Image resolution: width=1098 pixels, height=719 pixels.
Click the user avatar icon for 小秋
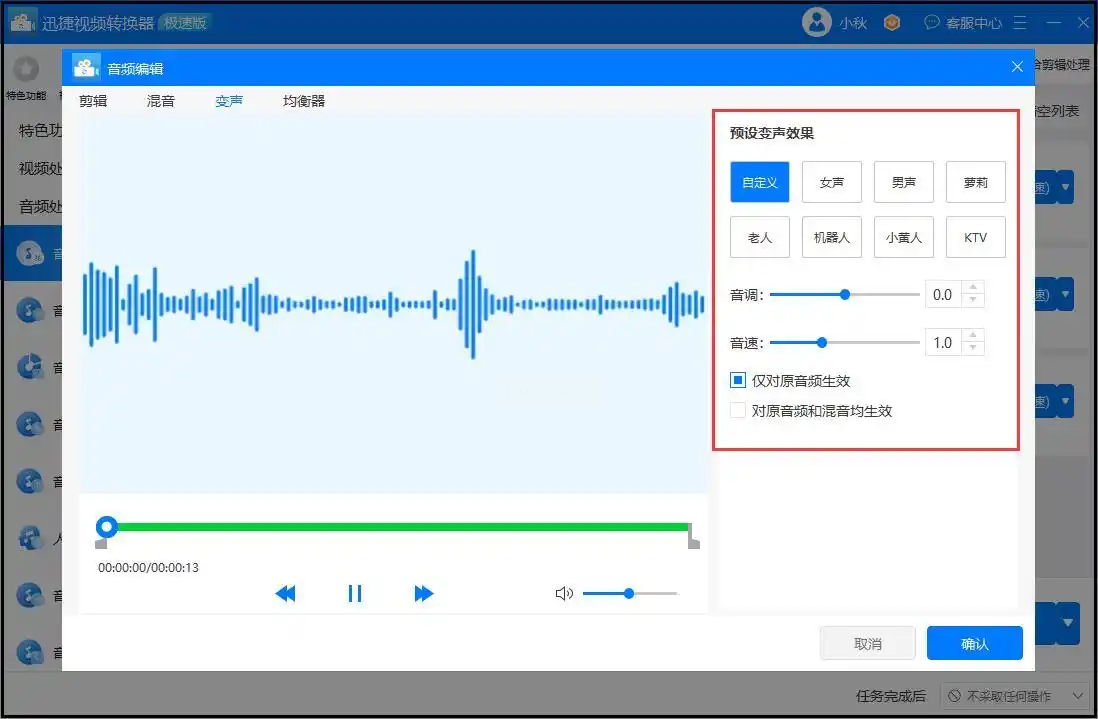click(817, 22)
